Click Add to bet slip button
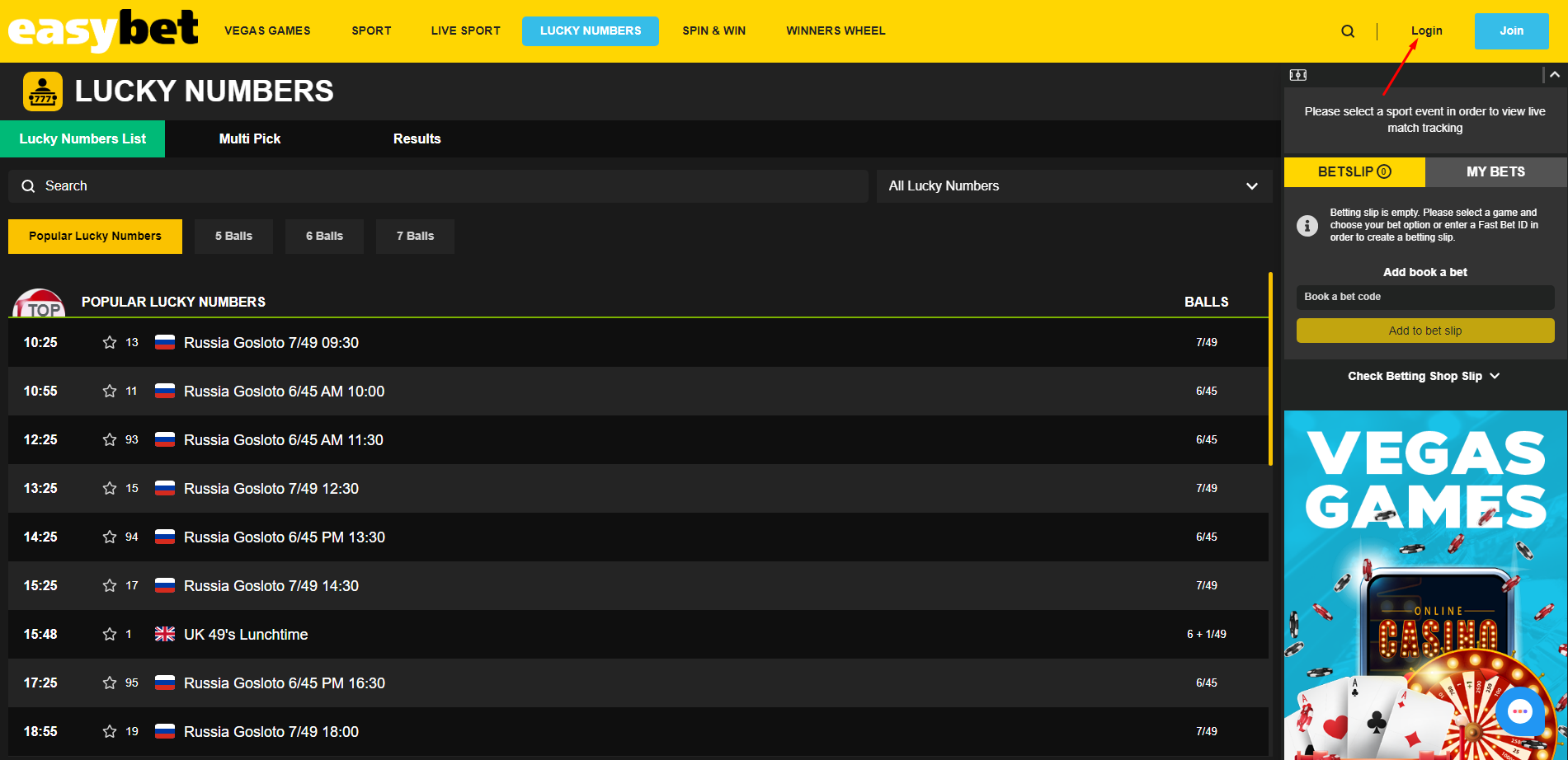This screenshot has width=1568, height=760. tap(1425, 331)
